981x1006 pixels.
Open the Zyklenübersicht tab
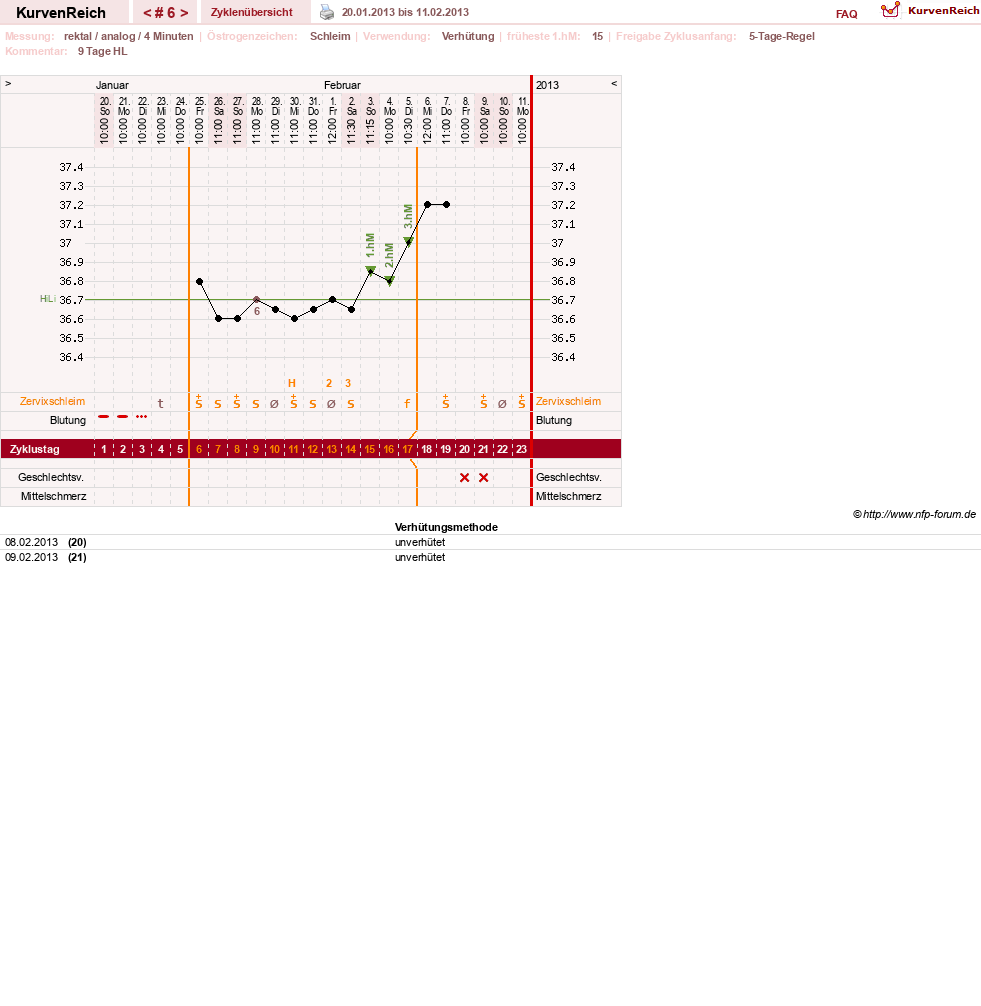[252, 12]
